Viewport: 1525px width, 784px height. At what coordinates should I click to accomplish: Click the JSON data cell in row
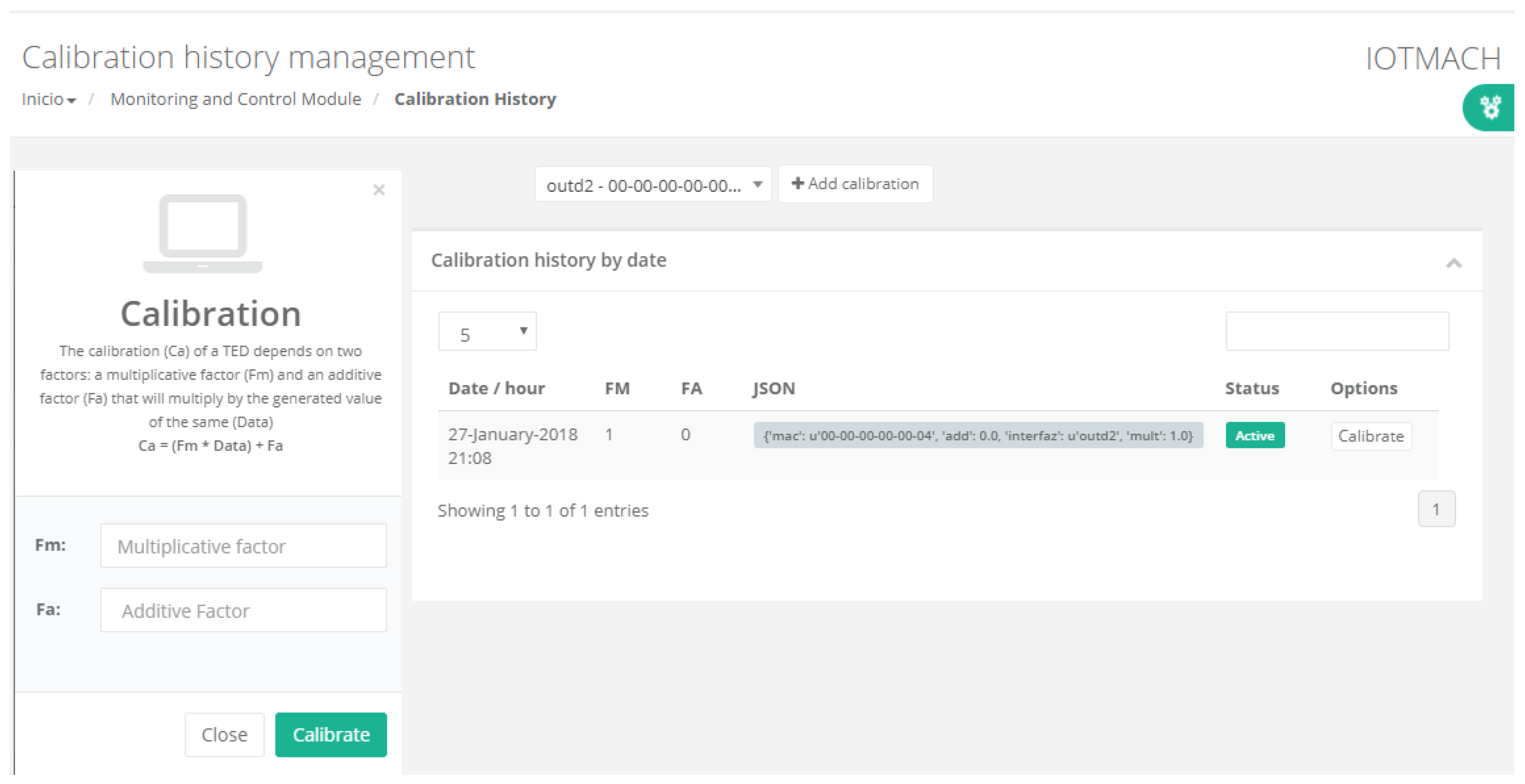(978, 436)
